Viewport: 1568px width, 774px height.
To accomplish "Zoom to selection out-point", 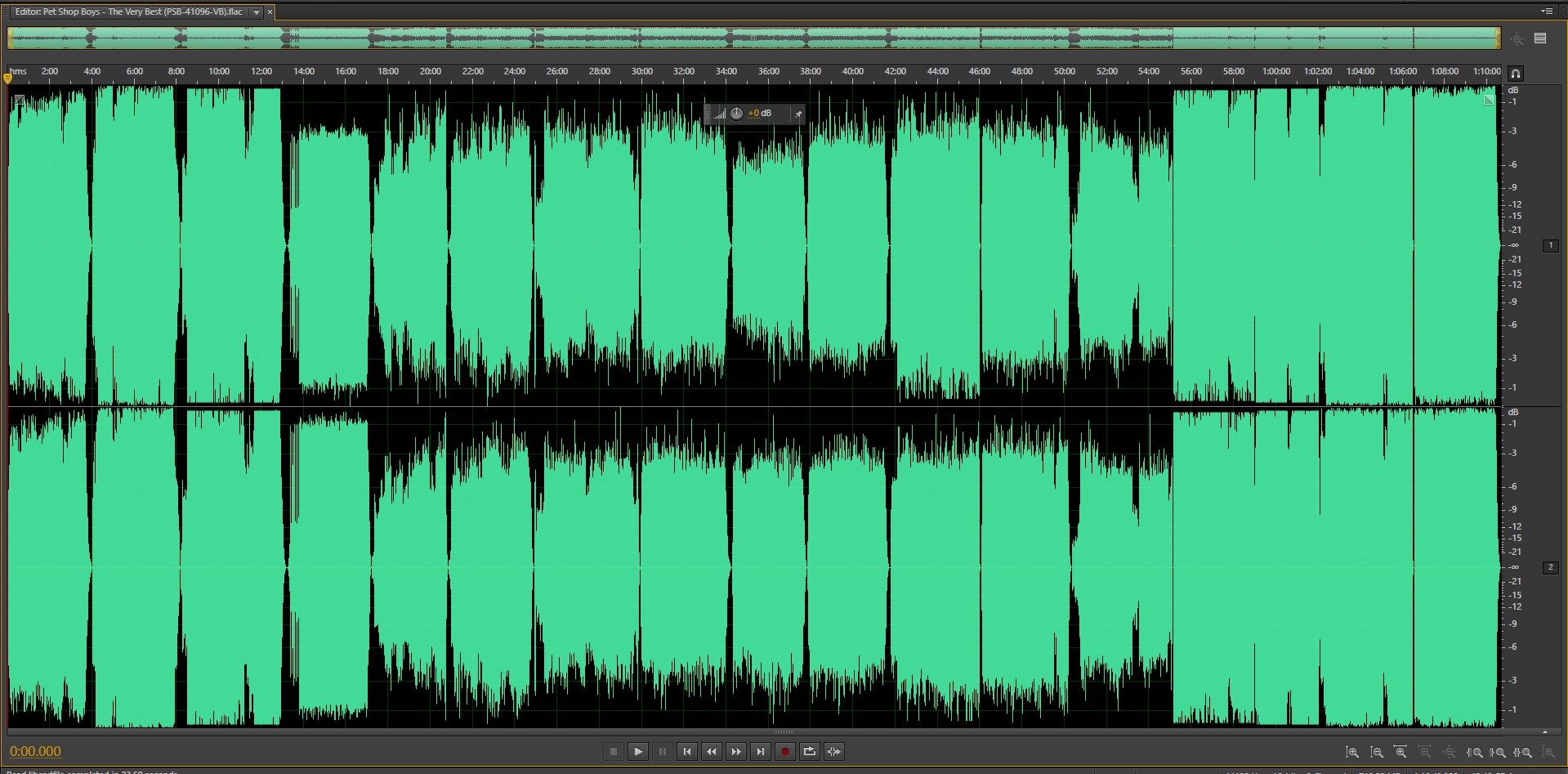I will click(x=1498, y=752).
